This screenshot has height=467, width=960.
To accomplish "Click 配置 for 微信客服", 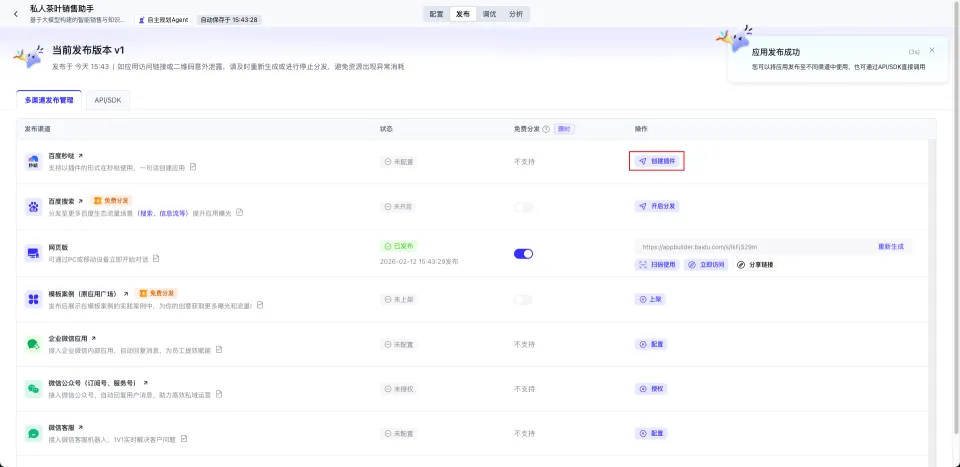I will click(651, 433).
